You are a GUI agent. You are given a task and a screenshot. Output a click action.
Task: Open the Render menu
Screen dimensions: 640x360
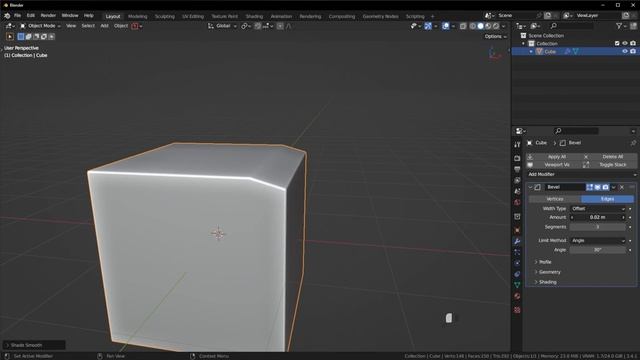(x=48, y=16)
